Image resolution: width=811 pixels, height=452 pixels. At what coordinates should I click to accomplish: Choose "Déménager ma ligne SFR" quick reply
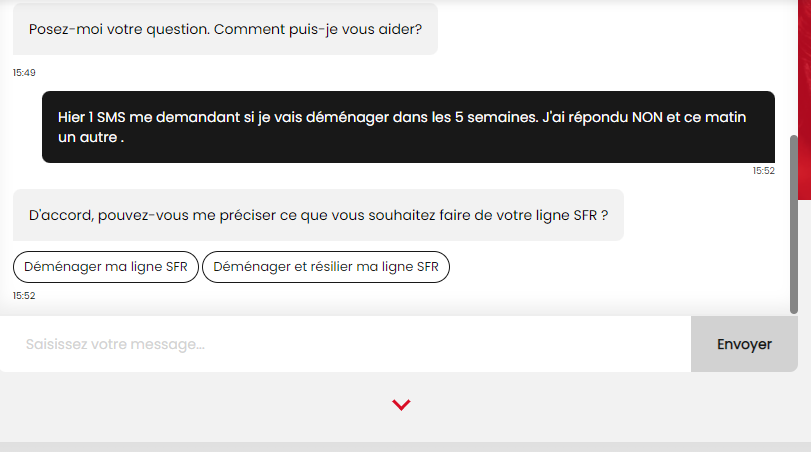(x=106, y=267)
